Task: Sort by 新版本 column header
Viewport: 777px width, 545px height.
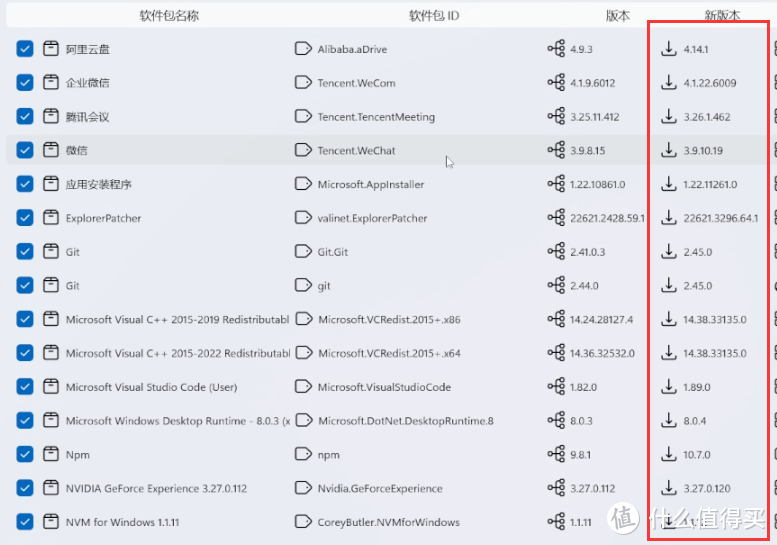Action: 722,16
